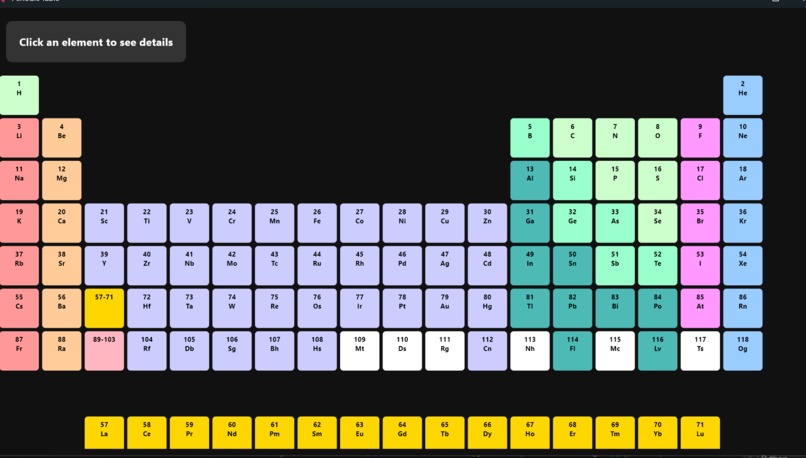The image size is (806, 458).
Task: Select the Bromine (Br) tile
Action: (700, 223)
